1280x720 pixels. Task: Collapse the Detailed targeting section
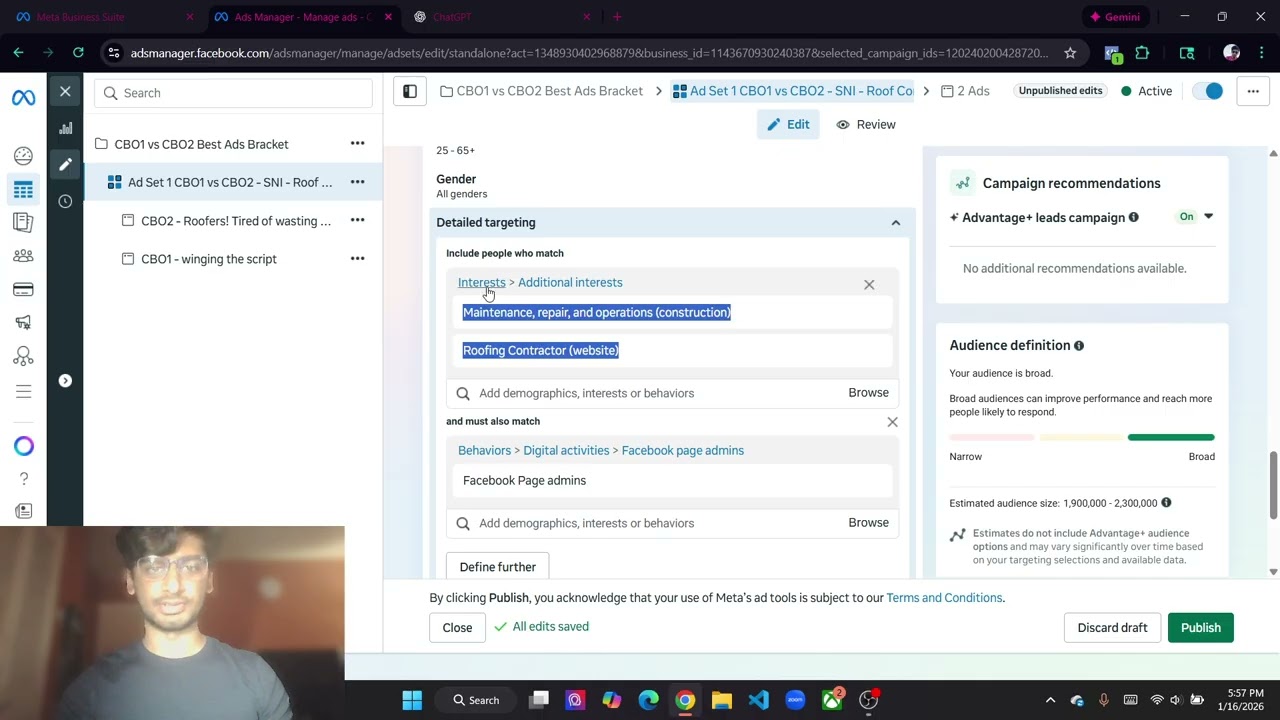pos(896,223)
